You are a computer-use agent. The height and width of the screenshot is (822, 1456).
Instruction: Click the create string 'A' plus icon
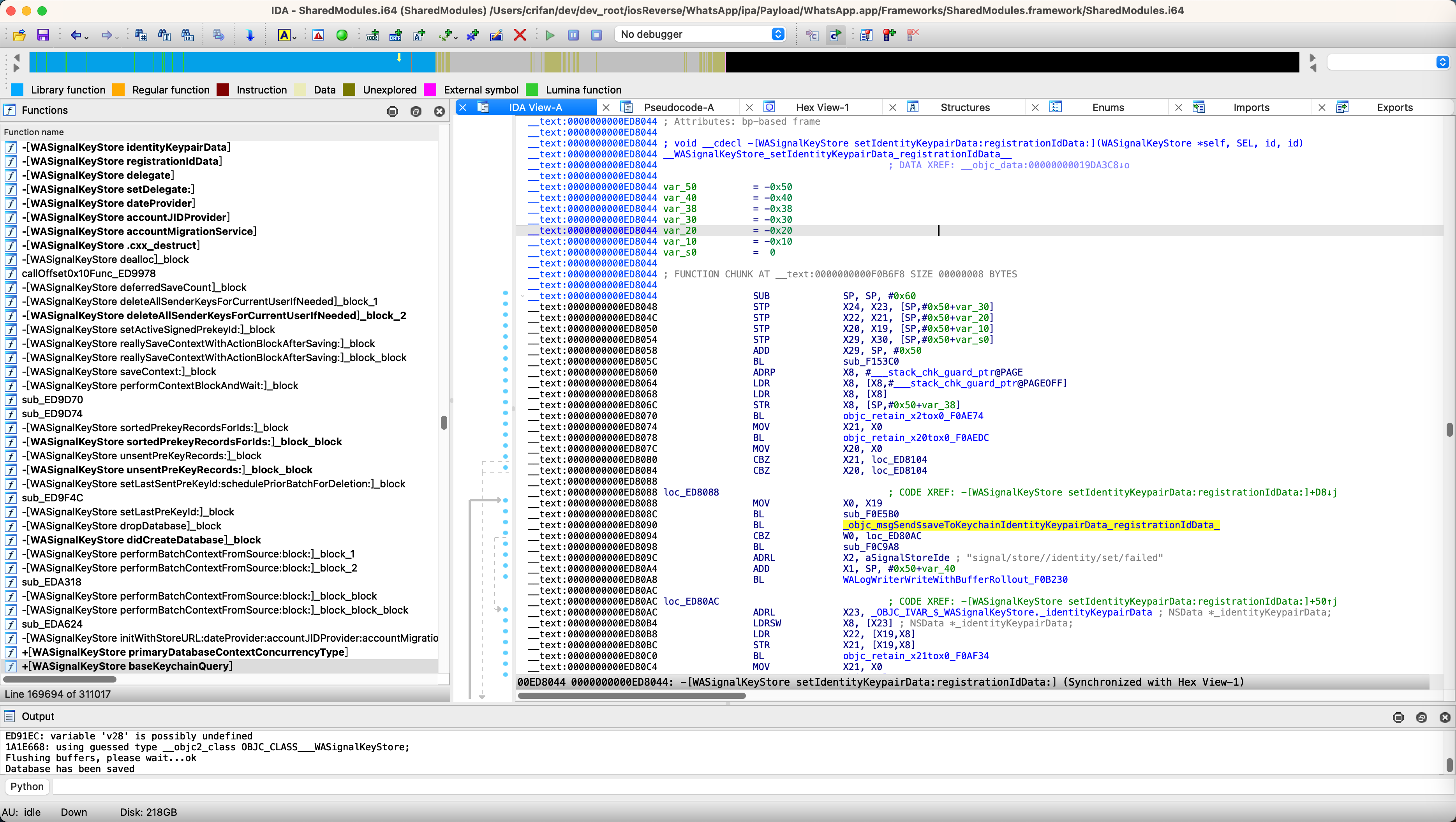(420, 35)
